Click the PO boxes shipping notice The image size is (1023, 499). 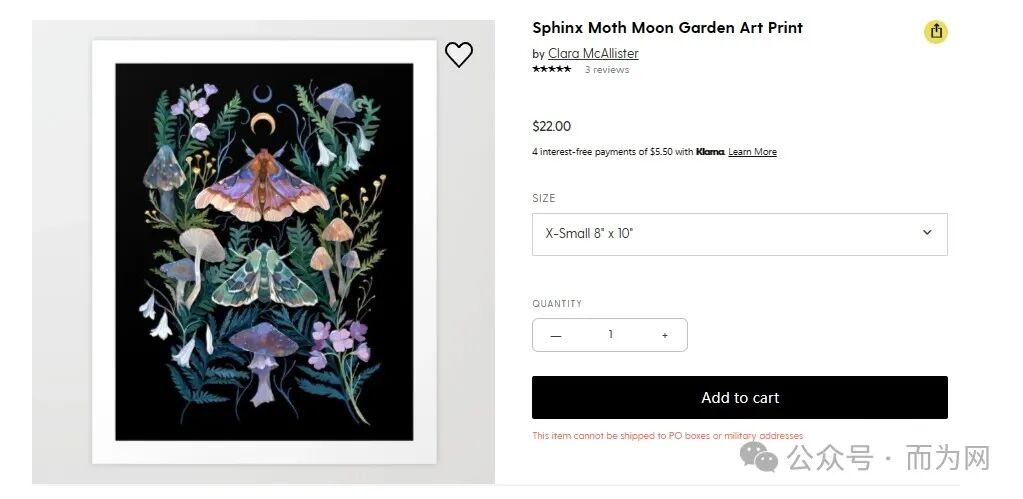click(667, 436)
